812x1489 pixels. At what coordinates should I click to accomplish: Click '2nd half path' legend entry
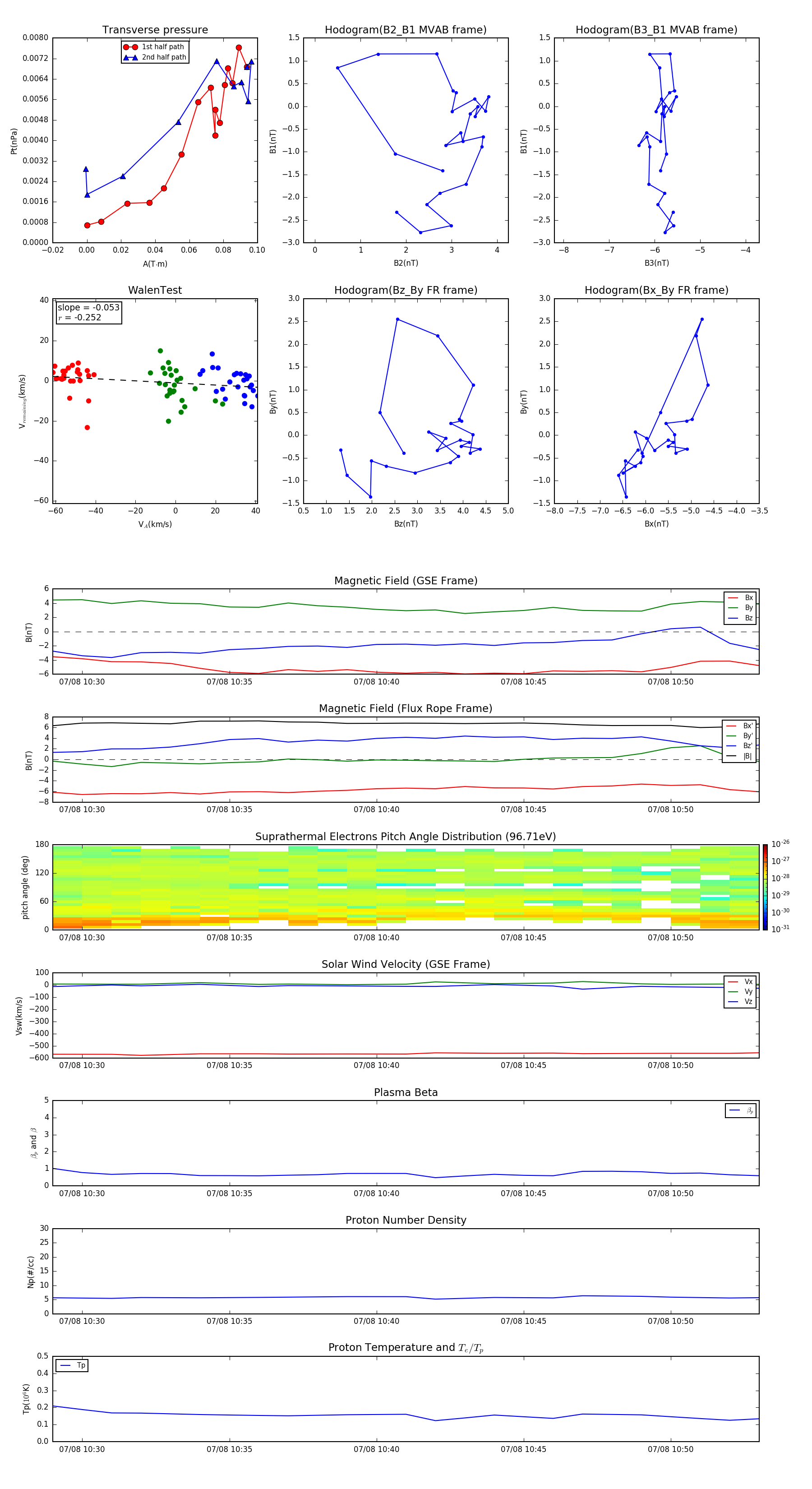tap(154, 57)
